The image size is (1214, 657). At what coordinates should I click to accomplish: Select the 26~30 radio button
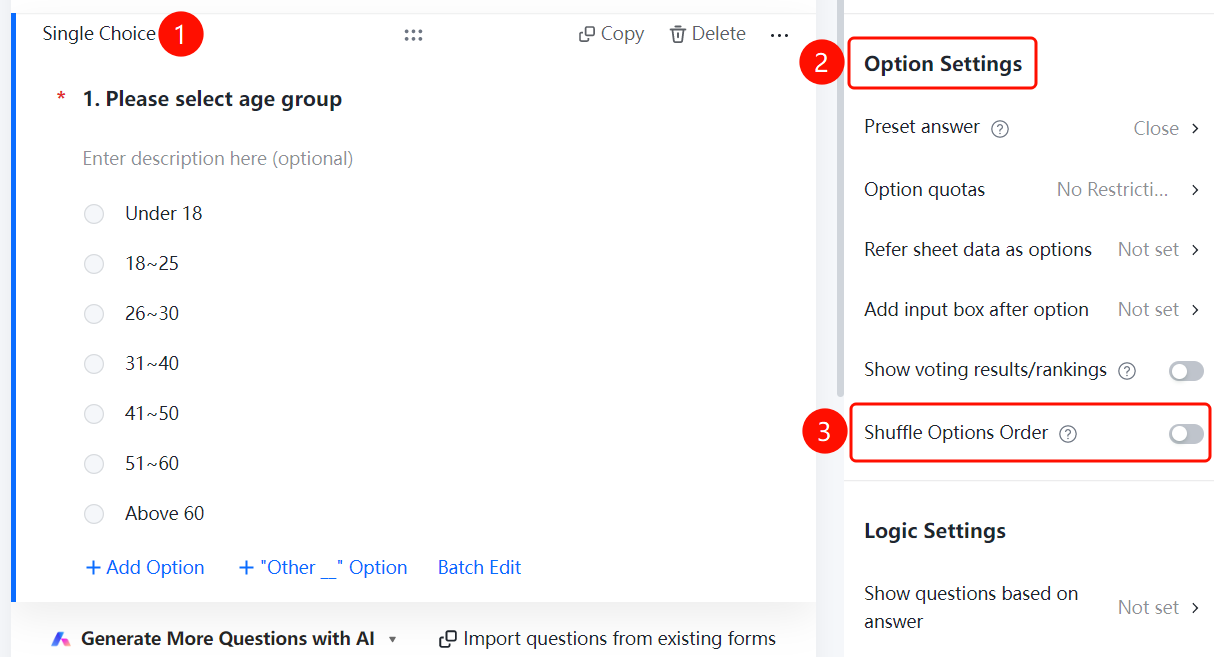pos(94,314)
